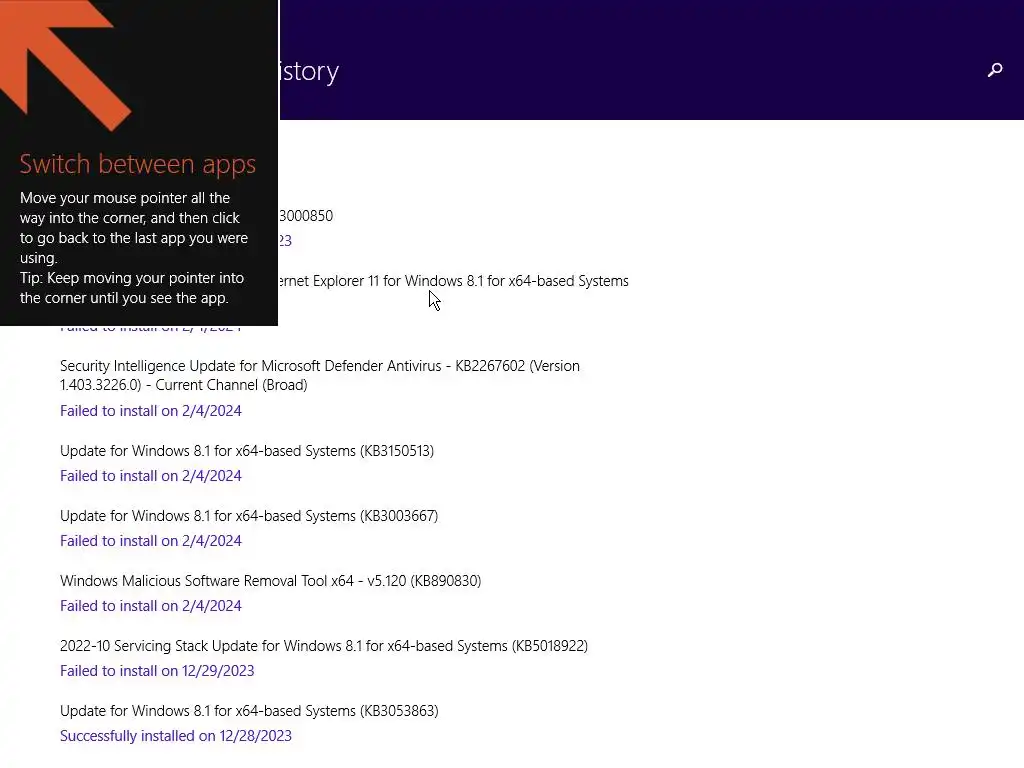Select the Update KB3053863 entry title
Screen dimensions: 1024x768
pos(249,711)
